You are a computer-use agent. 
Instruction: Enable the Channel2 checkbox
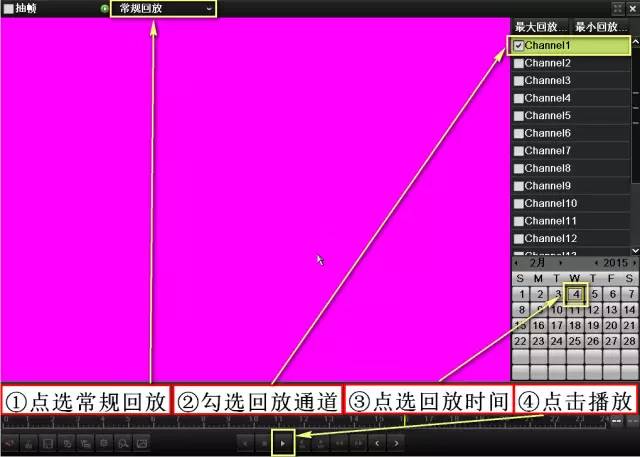click(x=518, y=63)
